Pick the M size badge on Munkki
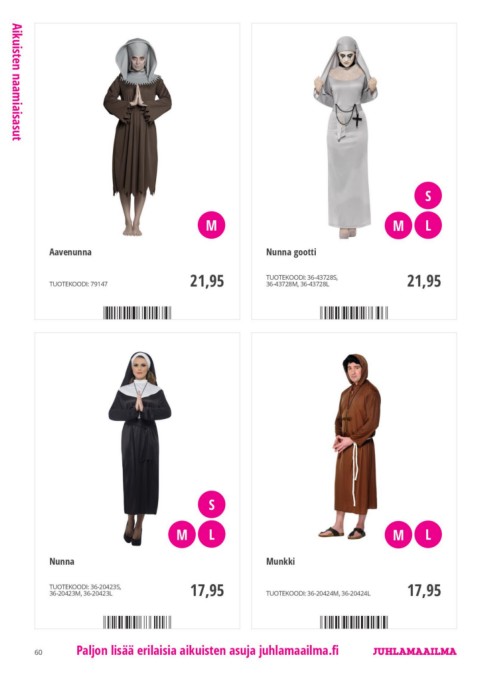The height and width of the screenshot is (679, 480). point(398,534)
